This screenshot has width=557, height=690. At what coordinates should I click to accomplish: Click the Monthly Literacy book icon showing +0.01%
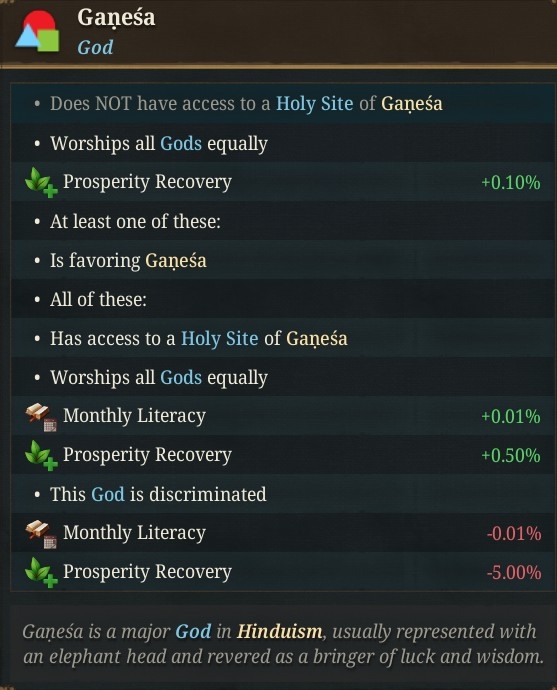(x=41, y=417)
